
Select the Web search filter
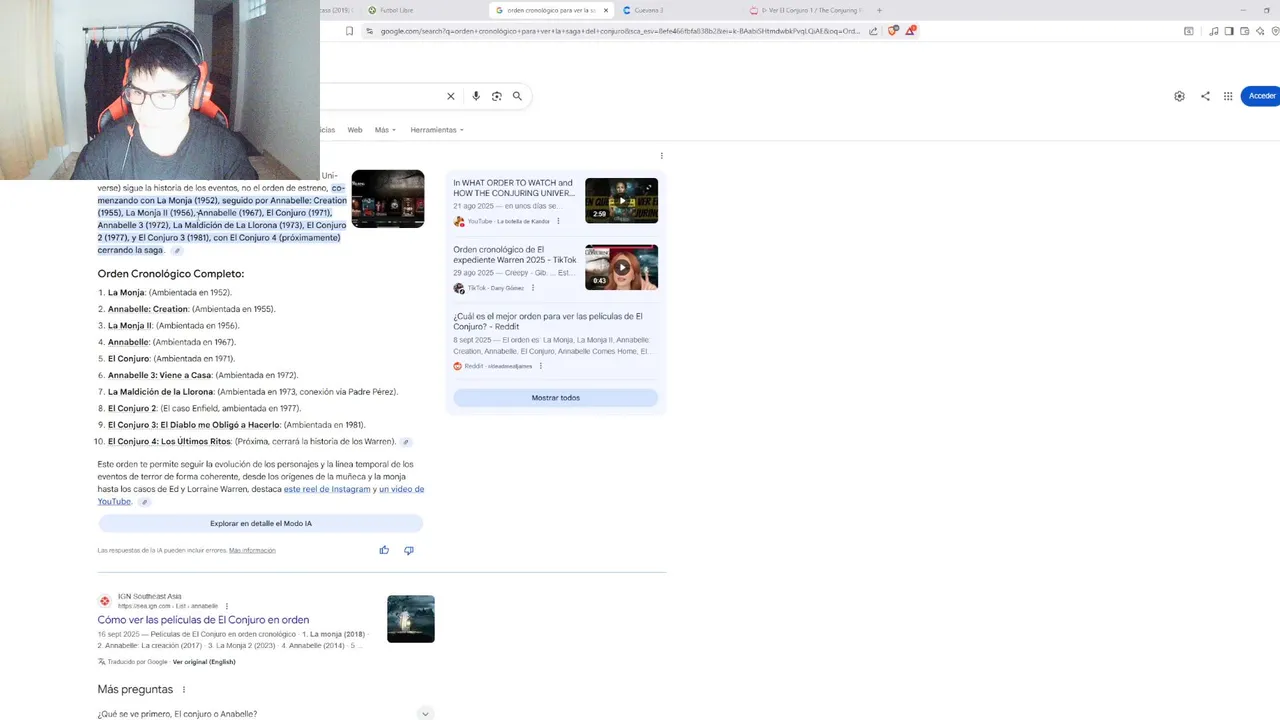click(355, 130)
